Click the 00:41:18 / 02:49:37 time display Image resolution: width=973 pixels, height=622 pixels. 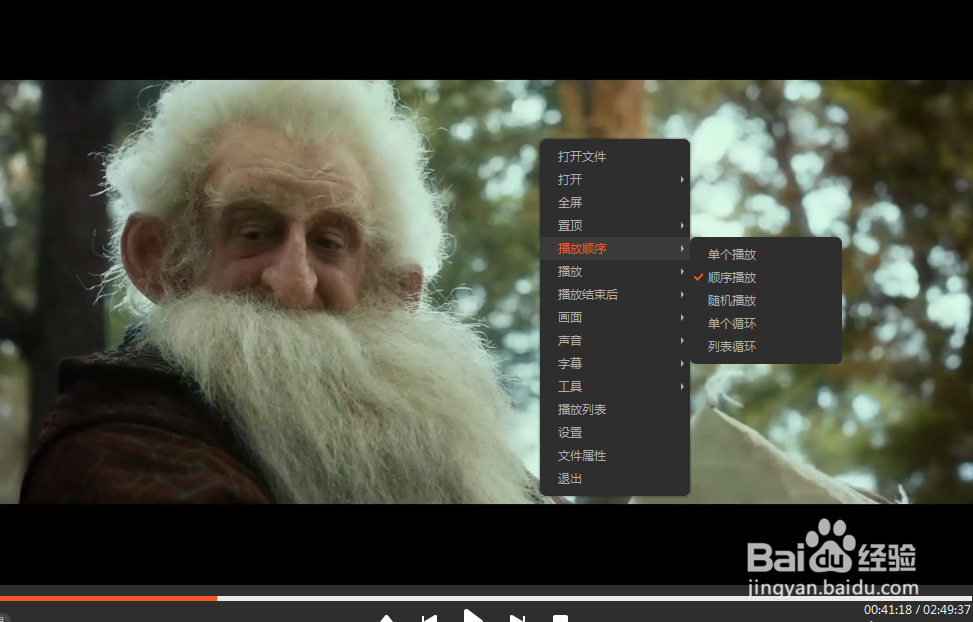click(917, 610)
